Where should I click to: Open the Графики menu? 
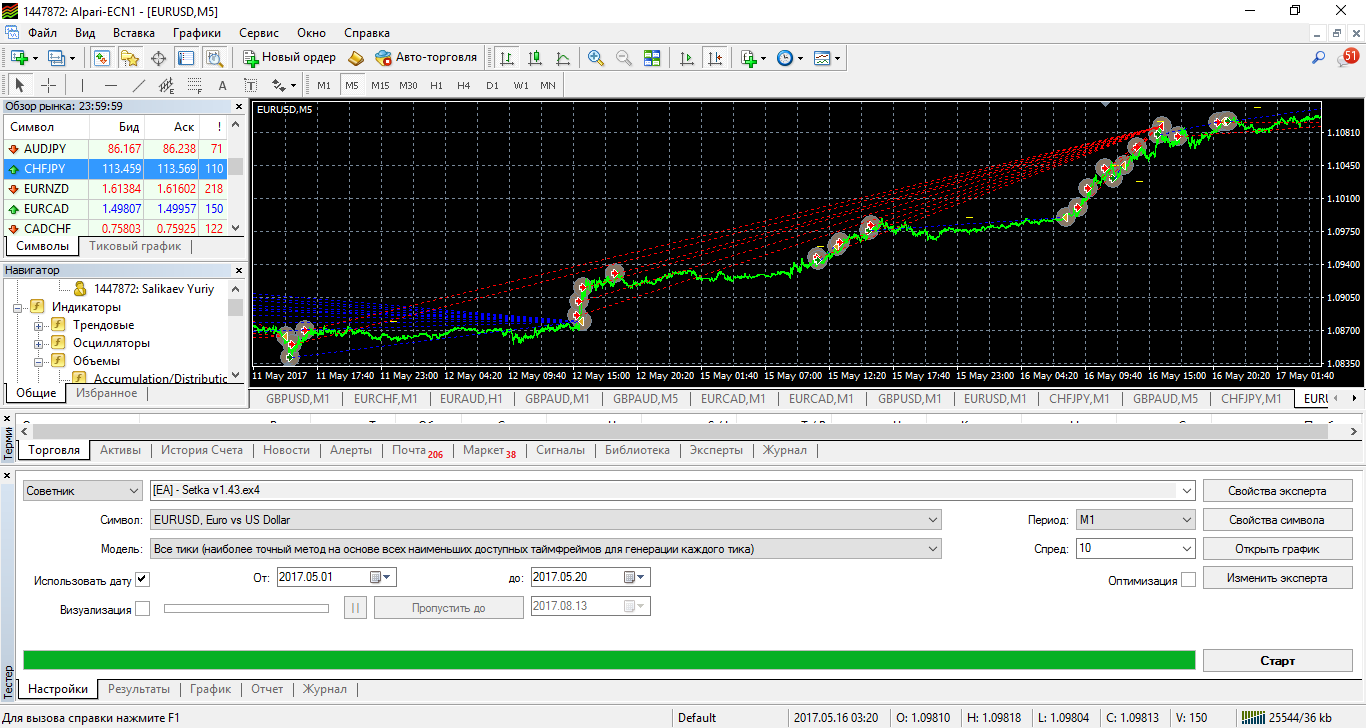point(197,33)
